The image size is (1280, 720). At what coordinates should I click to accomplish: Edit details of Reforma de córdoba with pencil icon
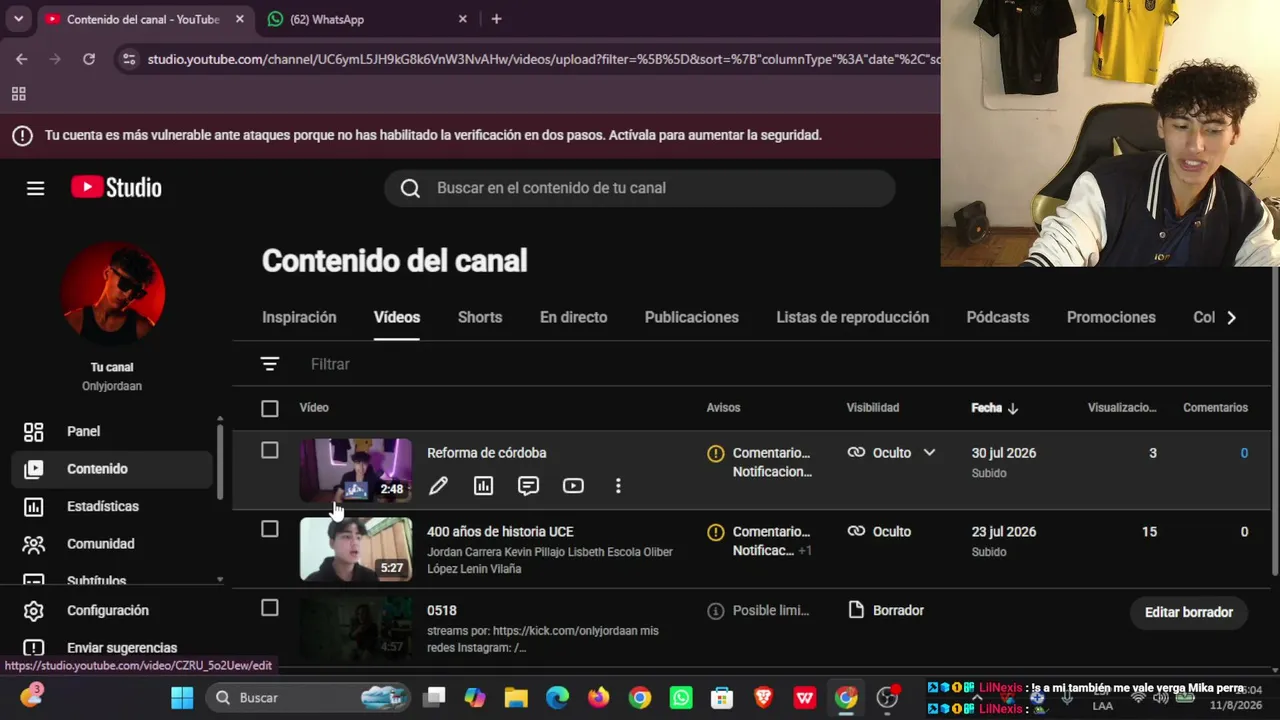(x=438, y=486)
